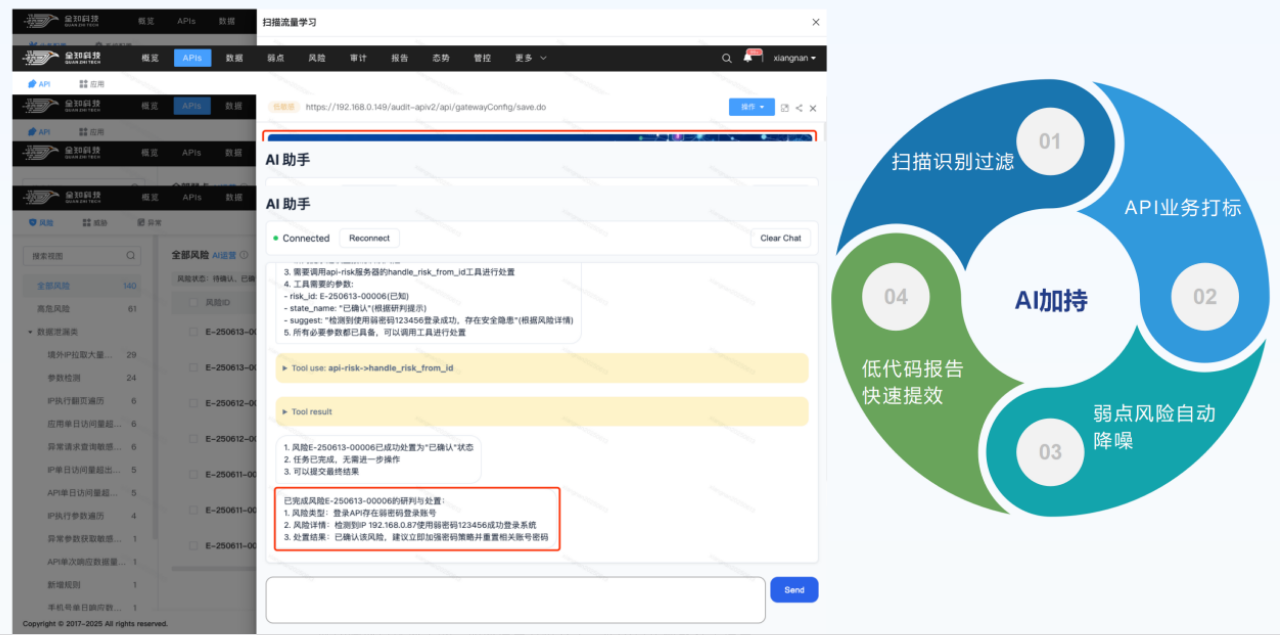Screen dimensions: 1280x635
Task: Open notifications via the bell icon
Action: pyautogui.click(x=748, y=58)
